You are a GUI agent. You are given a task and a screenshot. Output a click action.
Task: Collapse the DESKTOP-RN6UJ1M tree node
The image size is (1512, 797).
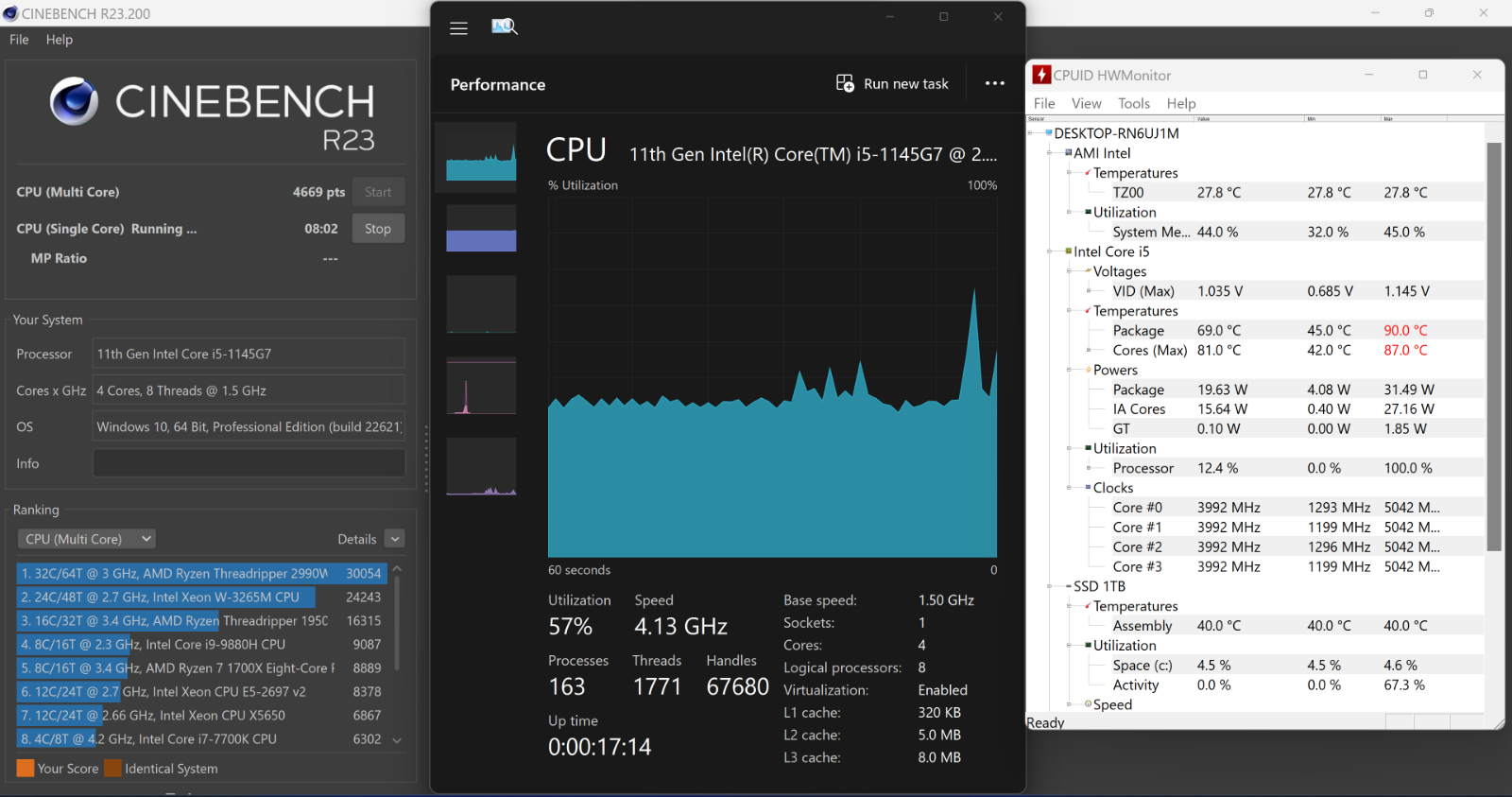tap(1031, 133)
